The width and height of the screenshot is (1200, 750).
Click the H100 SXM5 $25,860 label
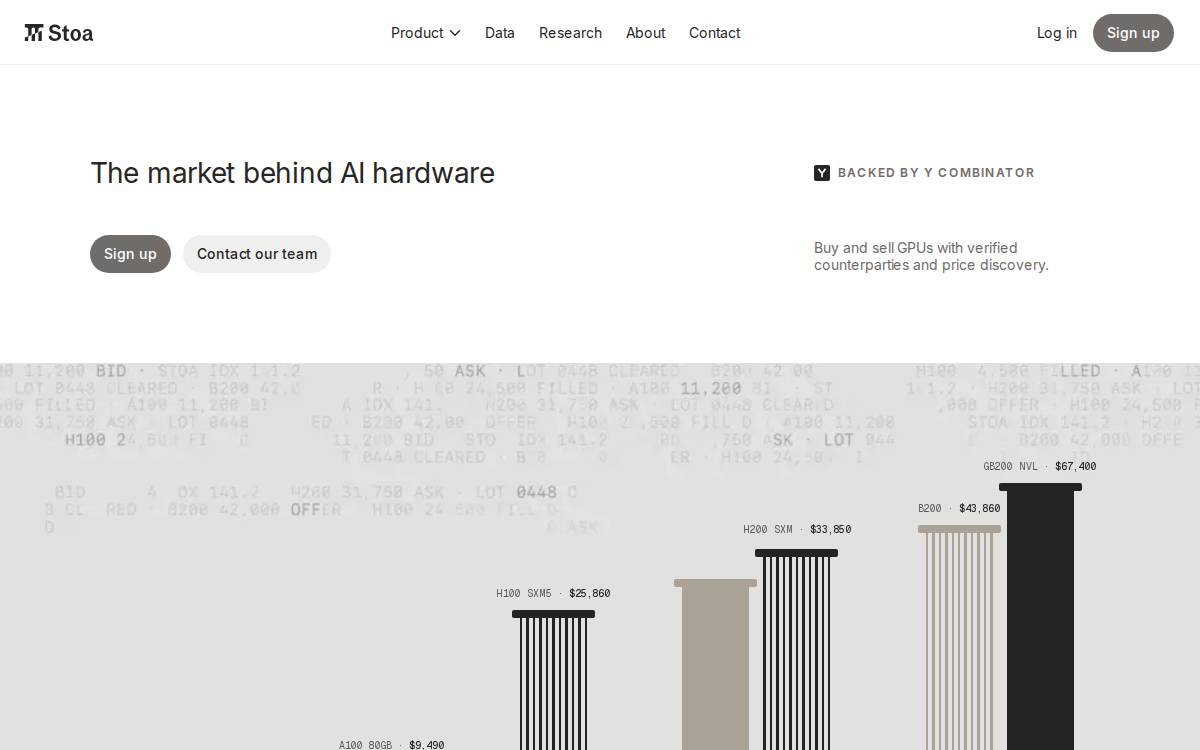coord(553,593)
